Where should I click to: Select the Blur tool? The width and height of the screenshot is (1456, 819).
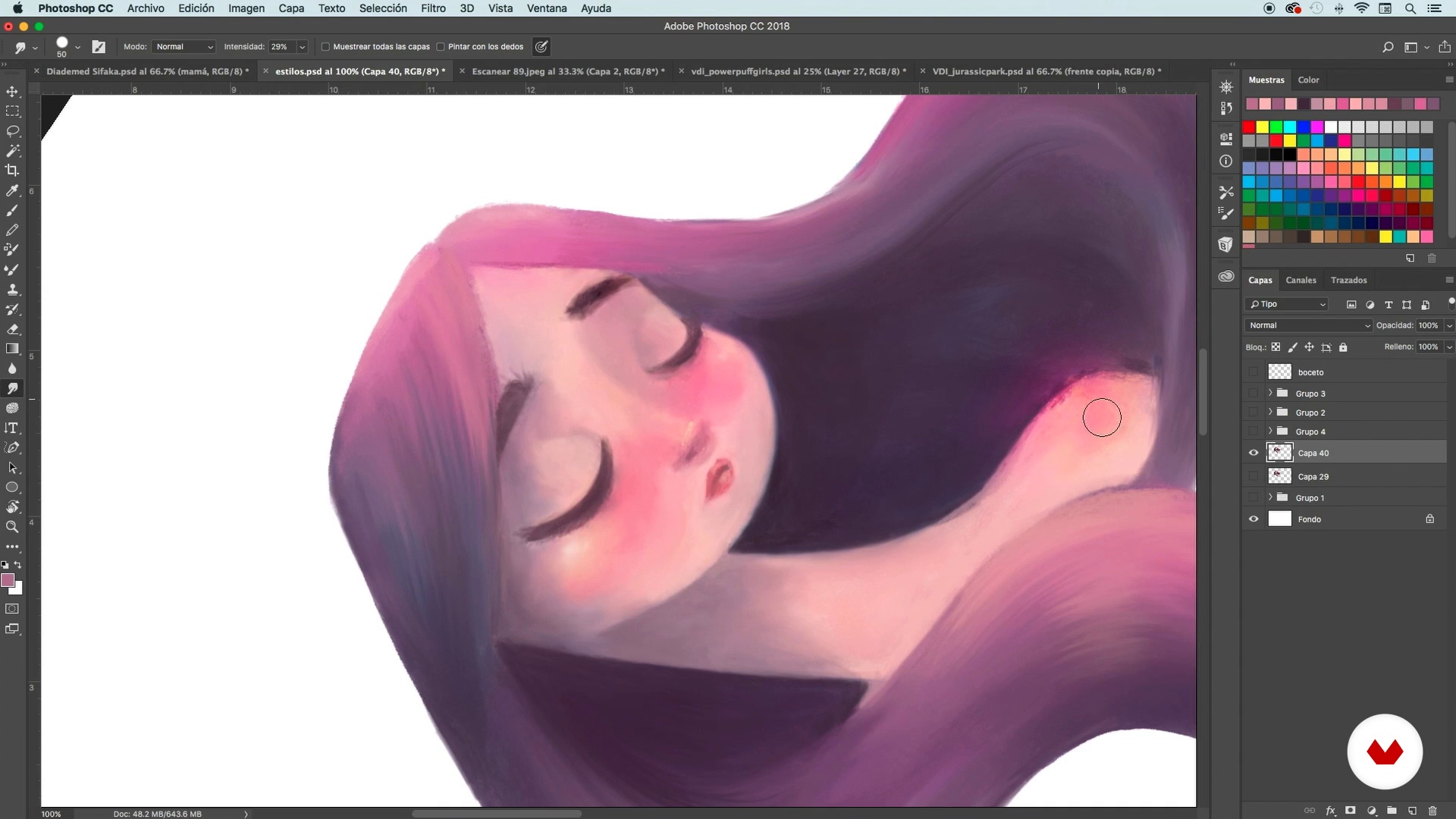12,369
